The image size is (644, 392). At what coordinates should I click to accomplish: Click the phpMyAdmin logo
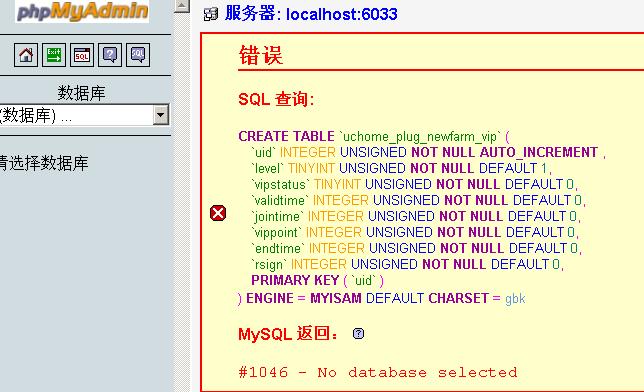pos(82,11)
